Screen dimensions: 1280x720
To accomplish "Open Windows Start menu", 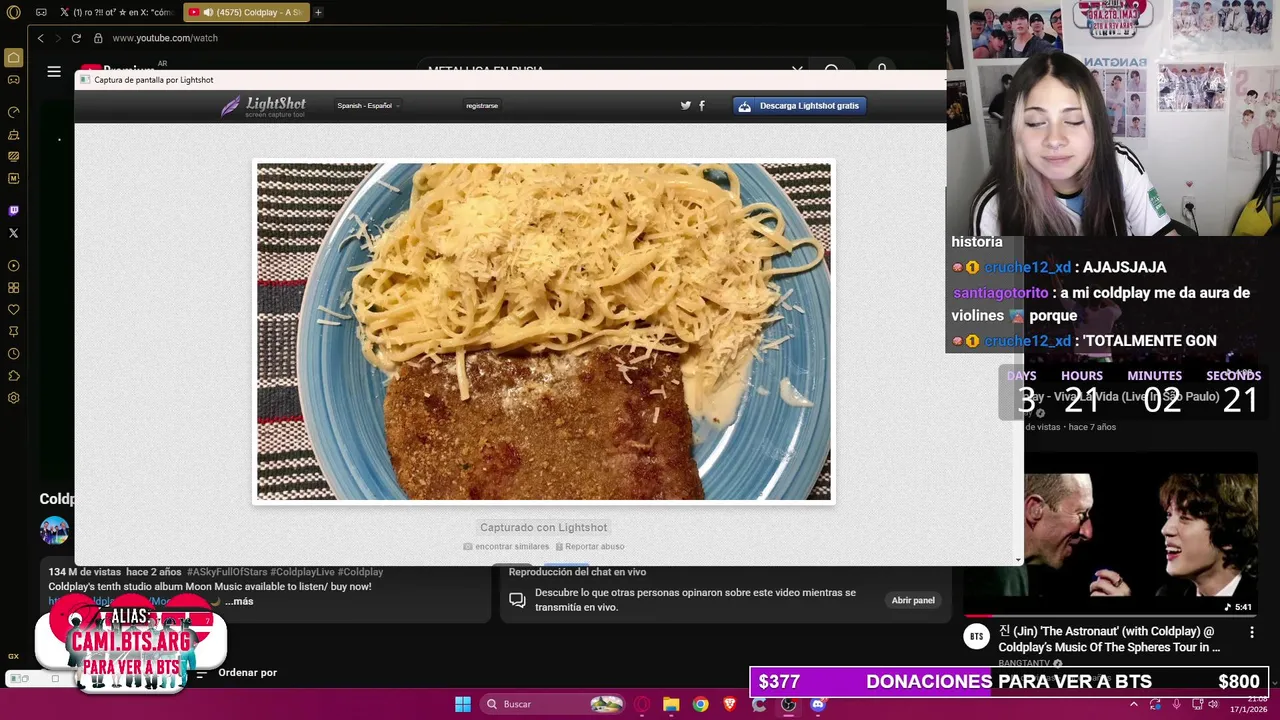I will pyautogui.click(x=463, y=704).
